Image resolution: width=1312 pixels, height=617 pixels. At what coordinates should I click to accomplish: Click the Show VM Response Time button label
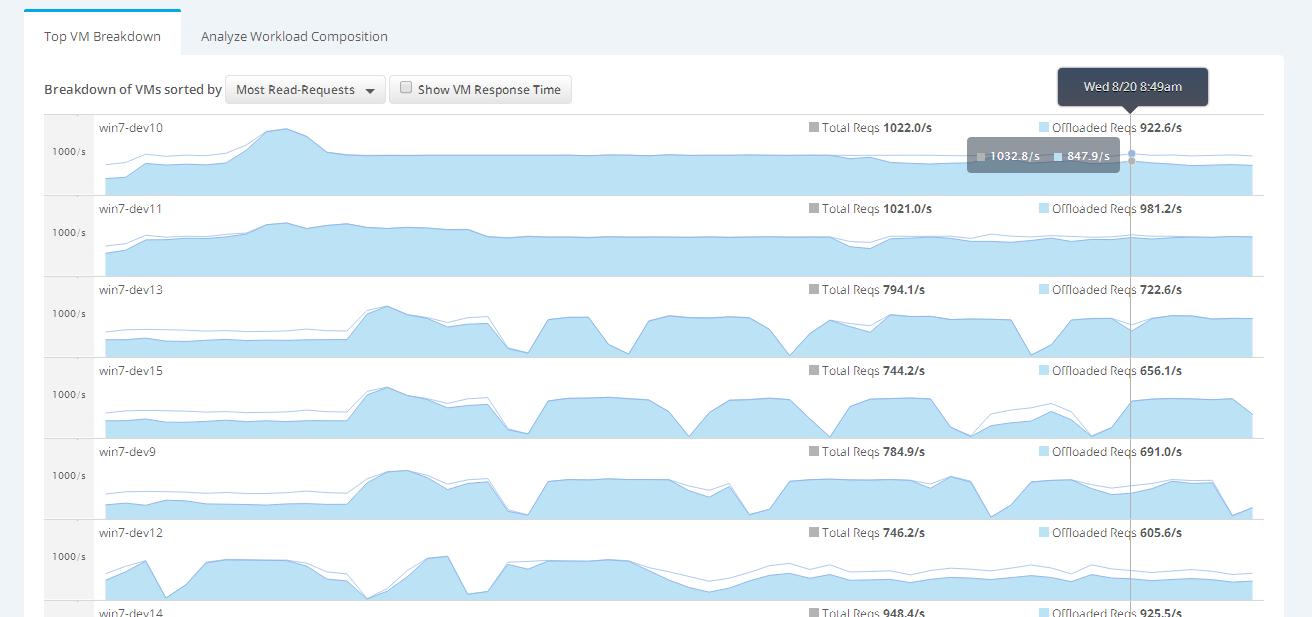point(489,90)
